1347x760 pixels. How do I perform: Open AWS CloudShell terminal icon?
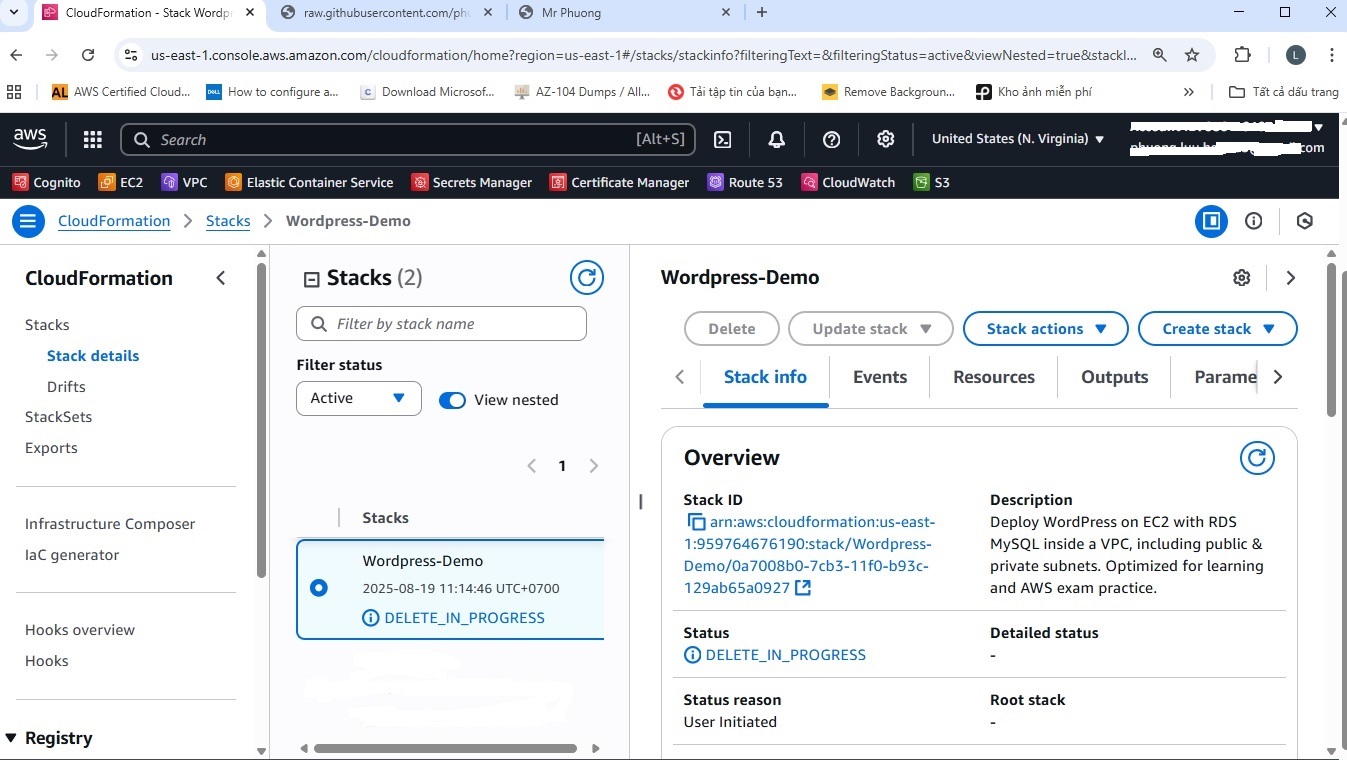722,140
